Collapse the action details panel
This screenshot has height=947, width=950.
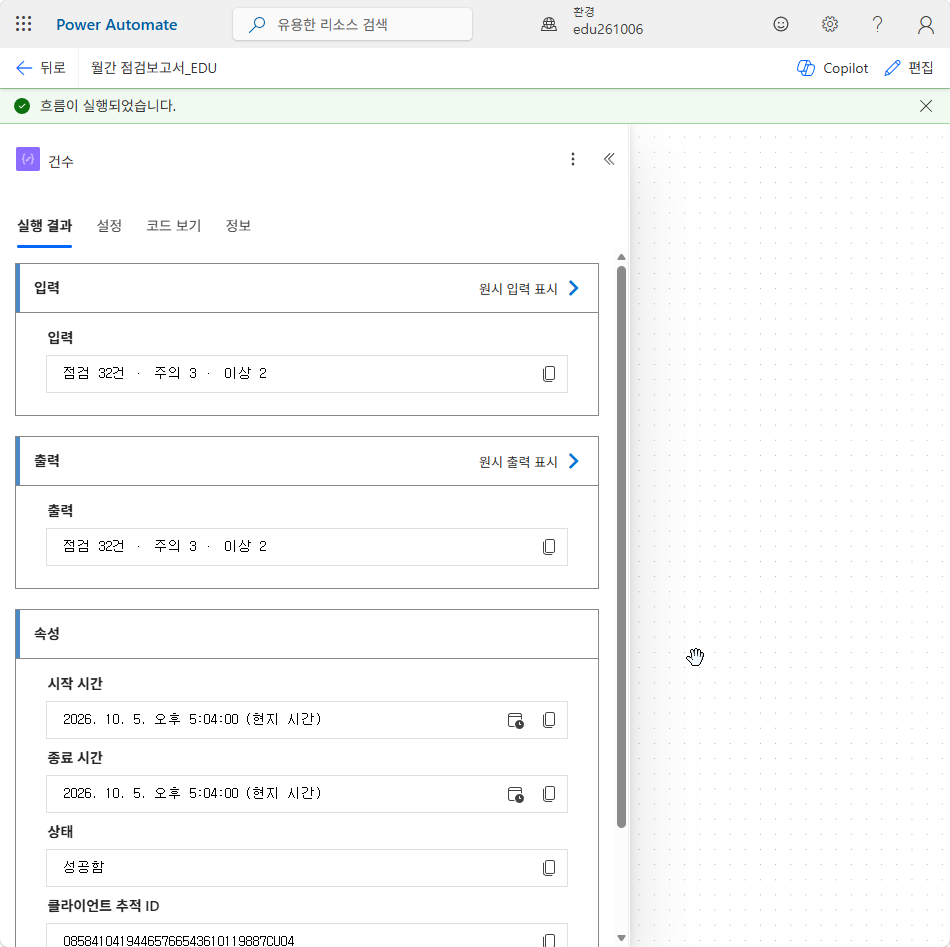(x=609, y=159)
